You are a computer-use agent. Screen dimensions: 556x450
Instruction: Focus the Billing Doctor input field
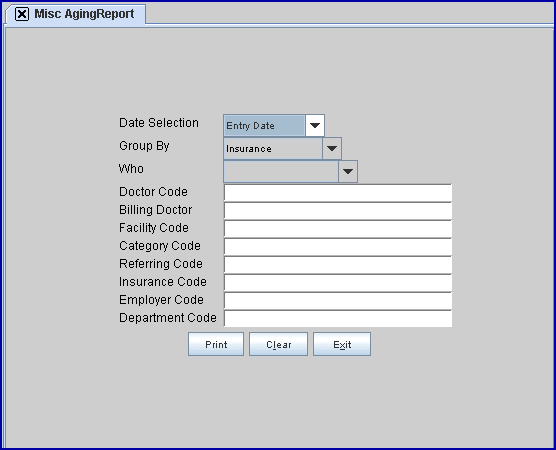coord(338,211)
